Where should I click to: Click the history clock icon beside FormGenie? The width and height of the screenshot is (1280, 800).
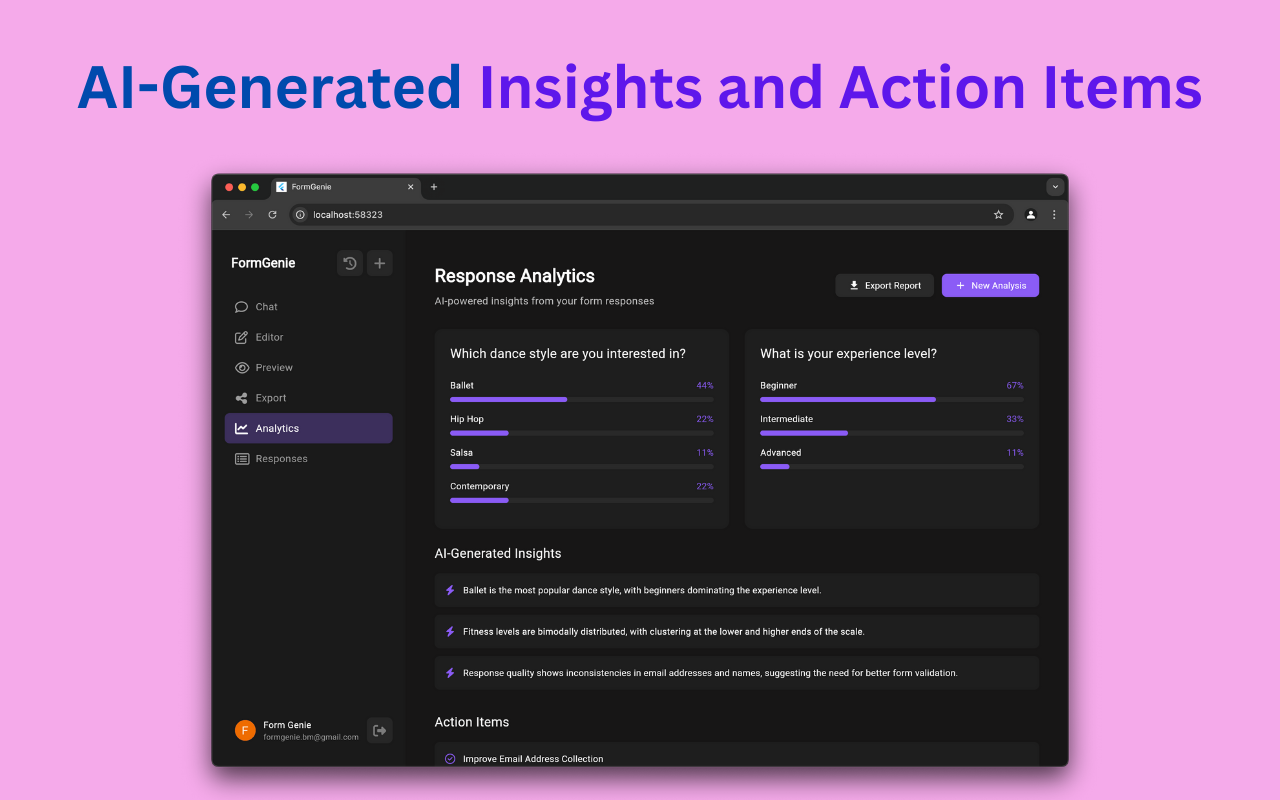350,263
